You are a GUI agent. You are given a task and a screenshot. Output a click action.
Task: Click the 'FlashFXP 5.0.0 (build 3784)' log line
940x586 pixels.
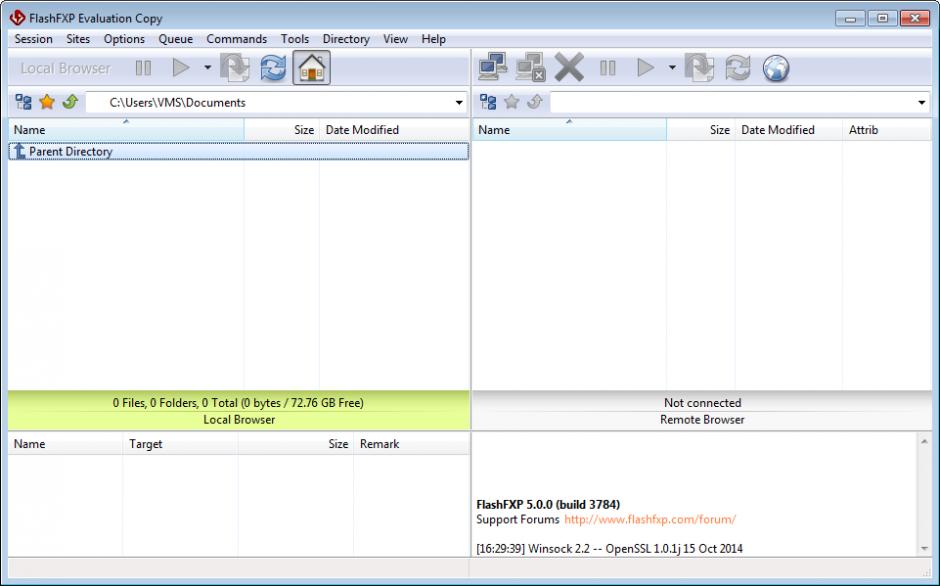[548, 504]
